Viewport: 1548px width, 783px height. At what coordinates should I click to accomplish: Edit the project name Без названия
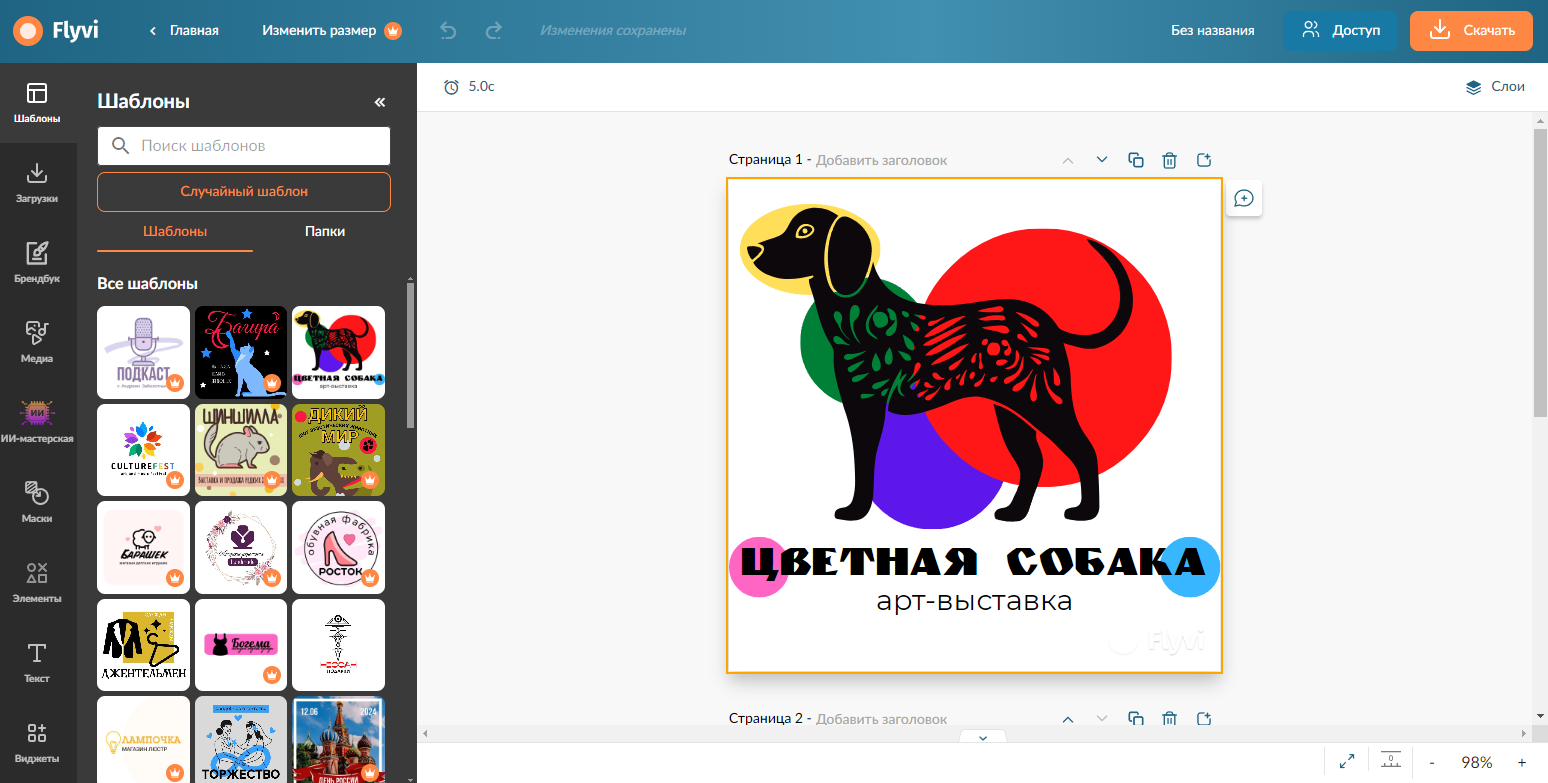pos(1213,31)
